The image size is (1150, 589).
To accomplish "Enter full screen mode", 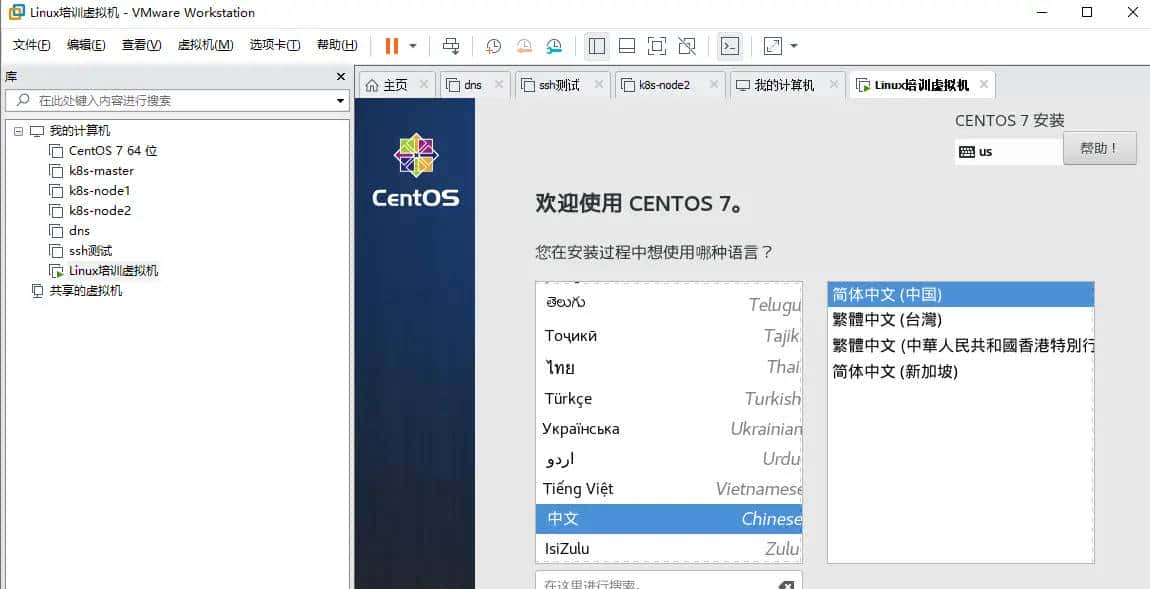I will (x=657, y=46).
